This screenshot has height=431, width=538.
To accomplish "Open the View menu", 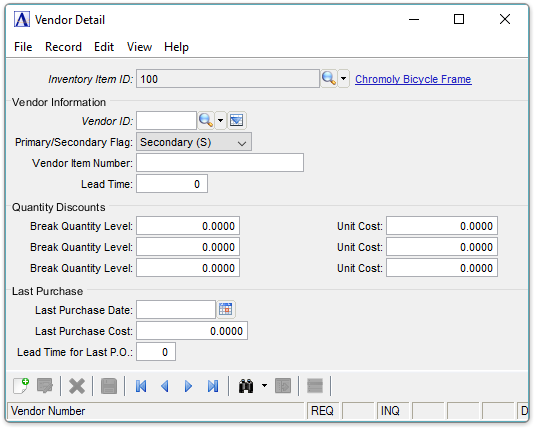I will (139, 47).
